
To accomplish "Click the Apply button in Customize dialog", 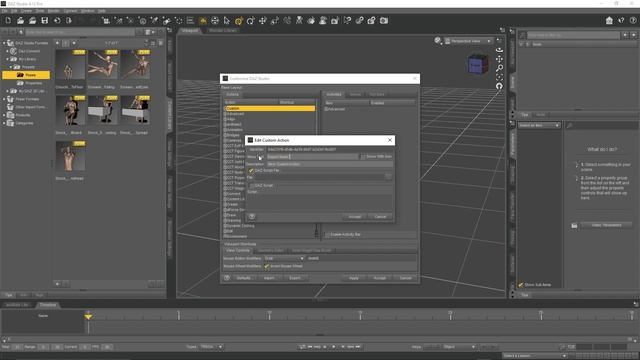I will (x=354, y=278).
